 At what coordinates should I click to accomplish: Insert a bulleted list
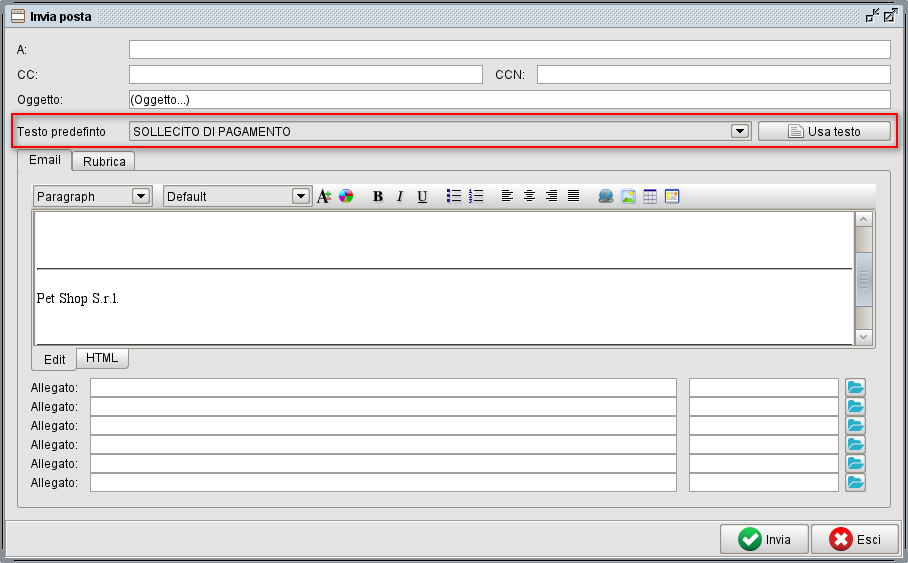454,197
